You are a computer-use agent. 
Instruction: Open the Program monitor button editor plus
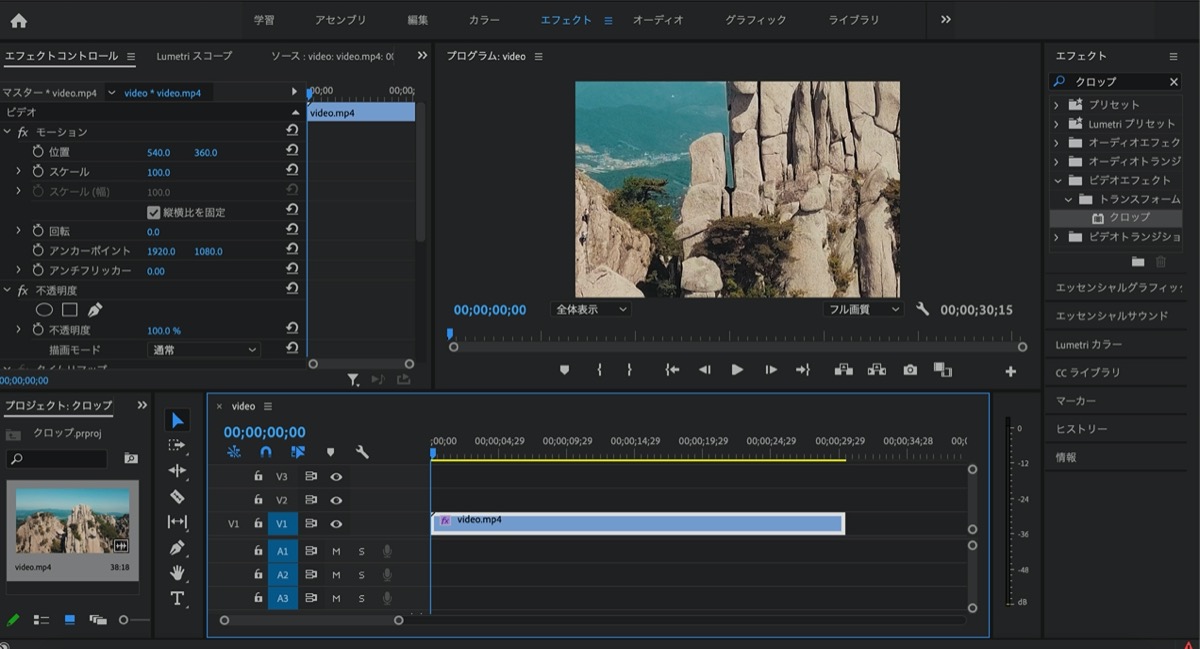coord(1010,372)
